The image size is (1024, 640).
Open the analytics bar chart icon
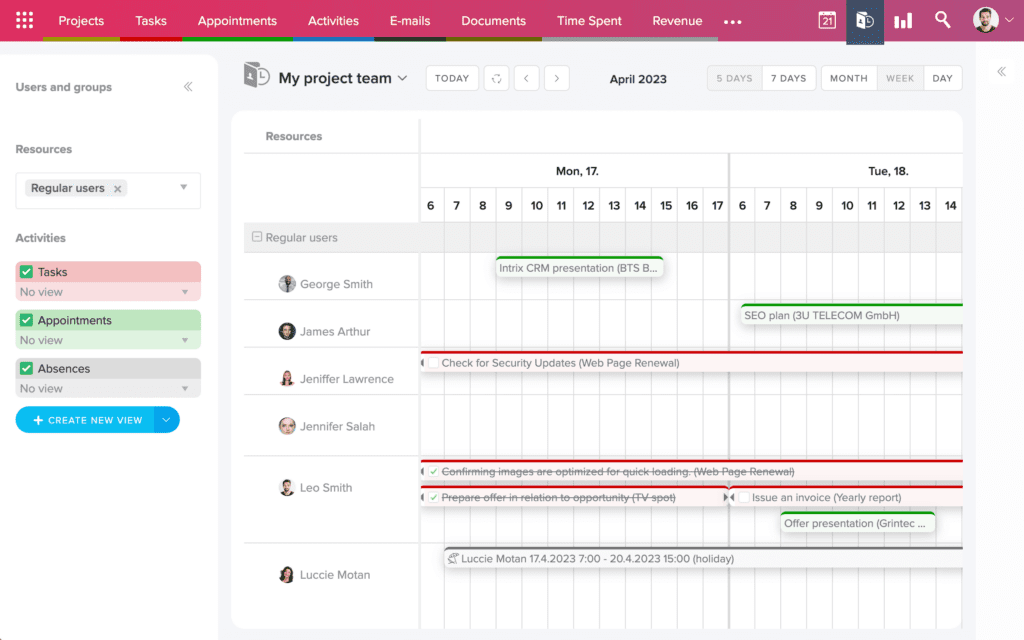click(x=902, y=20)
